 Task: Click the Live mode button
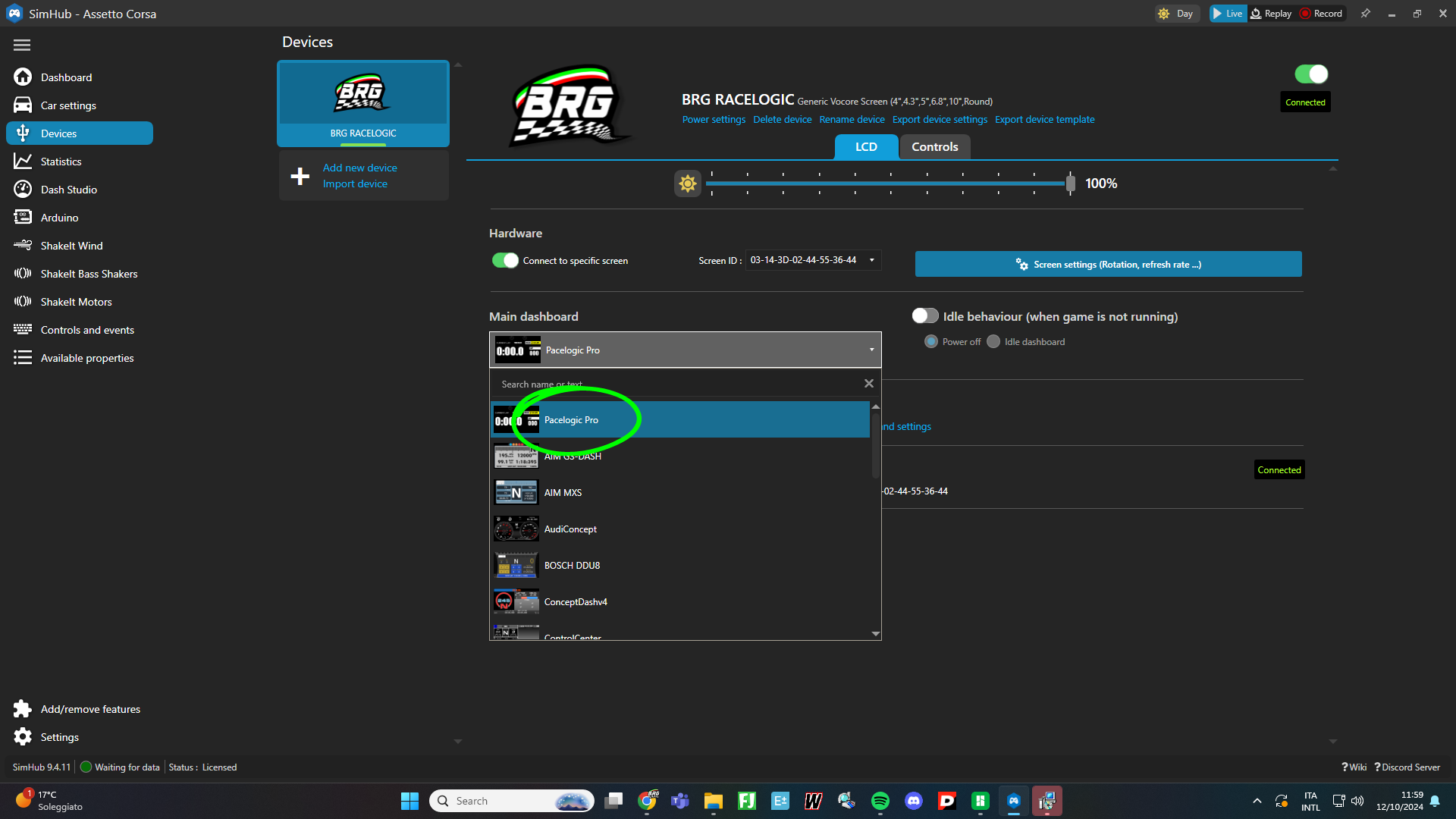coord(1228,14)
